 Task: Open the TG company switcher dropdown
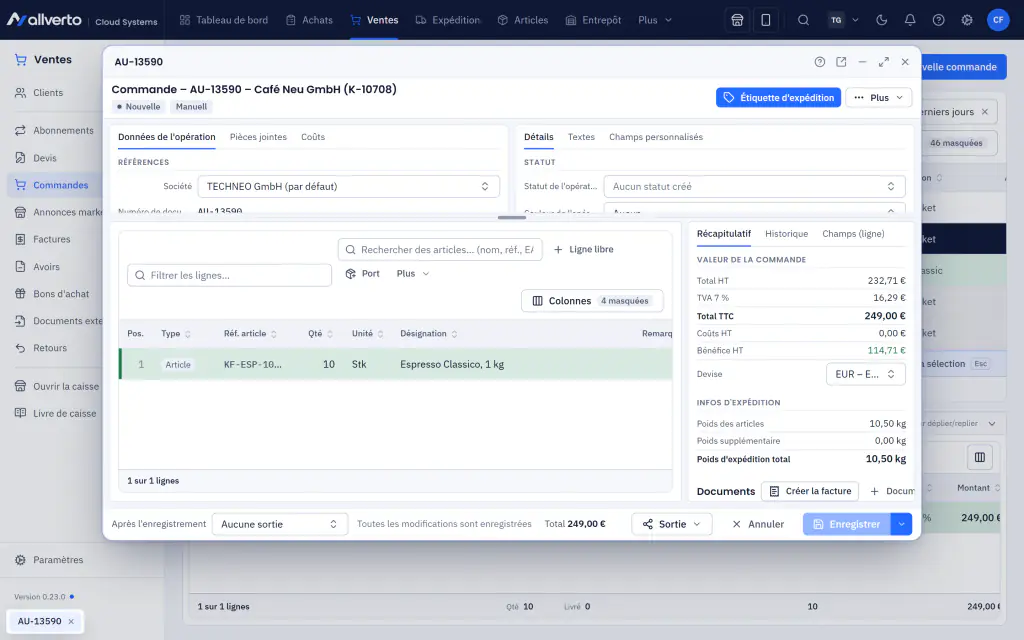[843, 20]
